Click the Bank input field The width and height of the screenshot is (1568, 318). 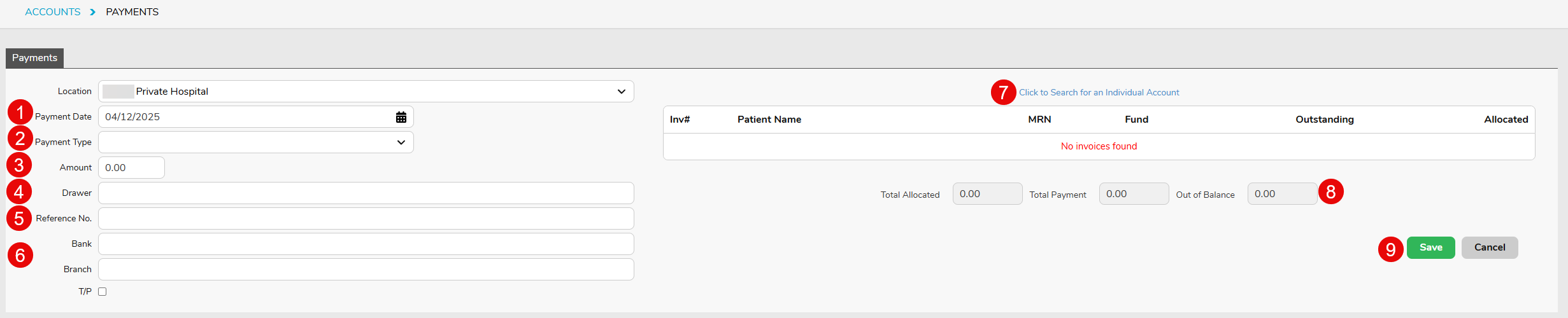(x=366, y=244)
